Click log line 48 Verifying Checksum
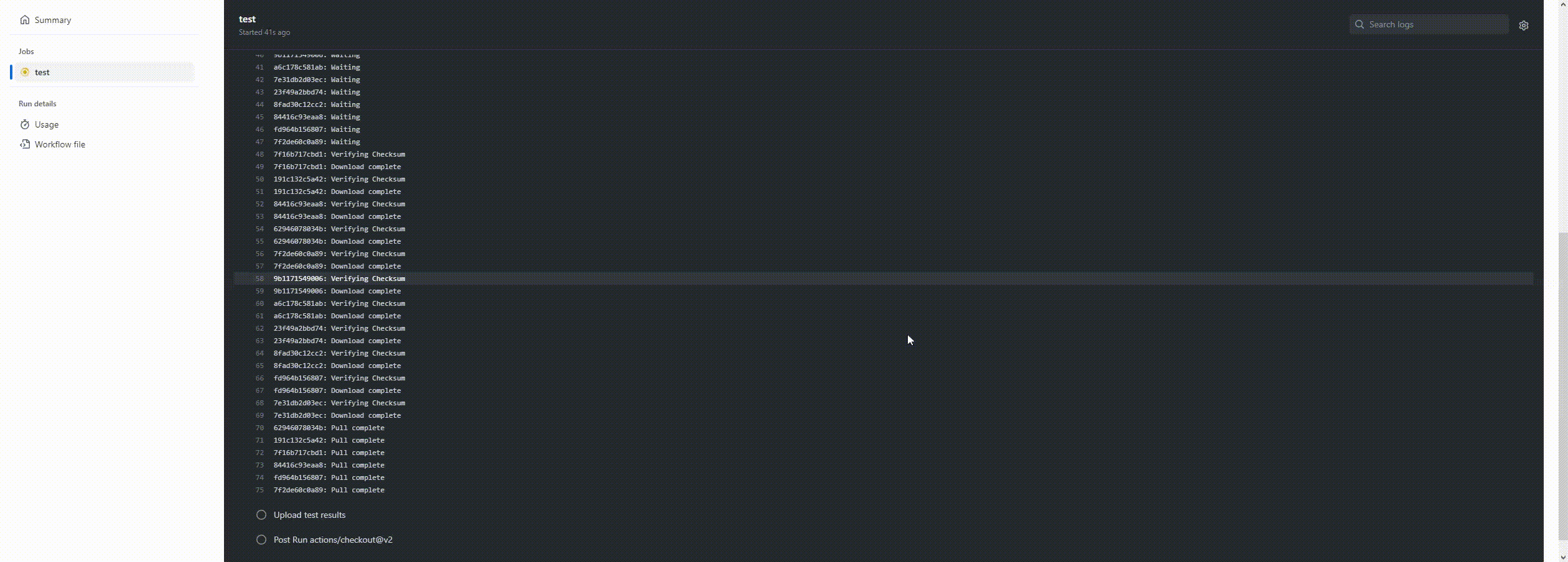The image size is (1568, 562). click(x=339, y=154)
